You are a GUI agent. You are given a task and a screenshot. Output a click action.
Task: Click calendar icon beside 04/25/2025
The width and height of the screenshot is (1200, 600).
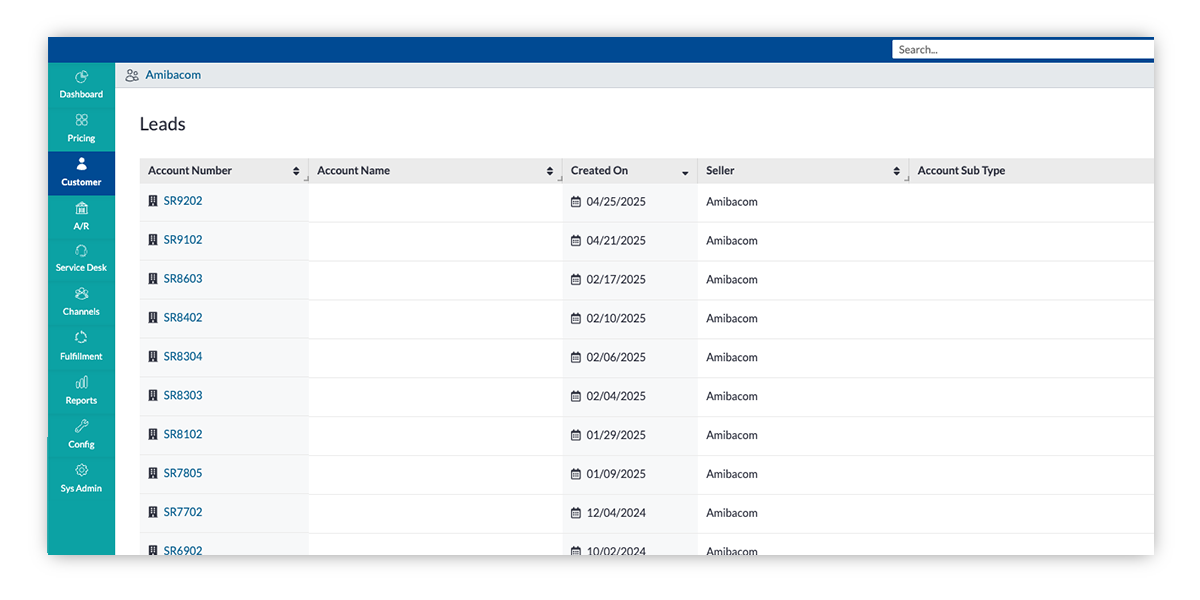pyautogui.click(x=575, y=202)
